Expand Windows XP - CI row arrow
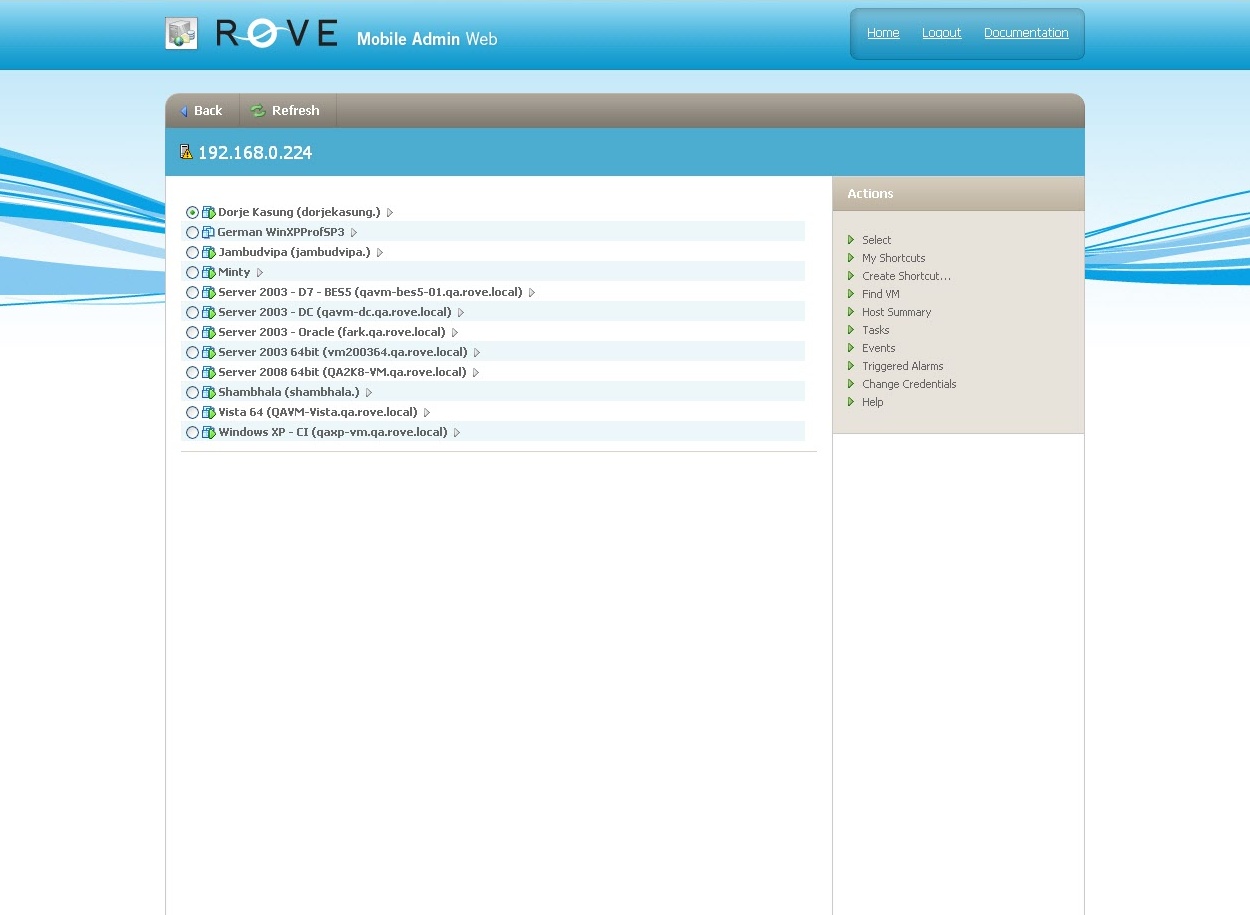 tap(457, 433)
